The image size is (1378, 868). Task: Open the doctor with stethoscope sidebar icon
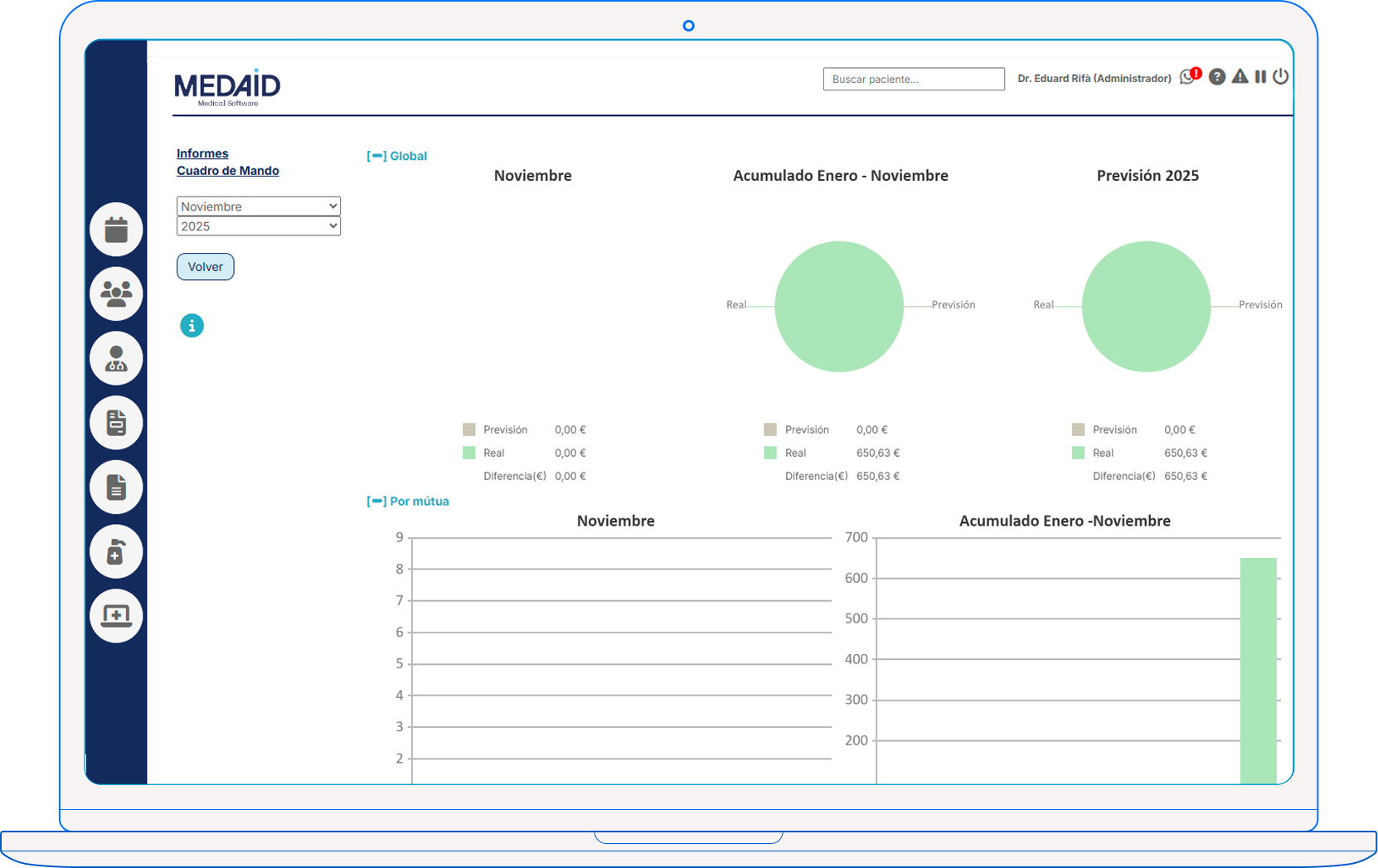[x=116, y=358]
